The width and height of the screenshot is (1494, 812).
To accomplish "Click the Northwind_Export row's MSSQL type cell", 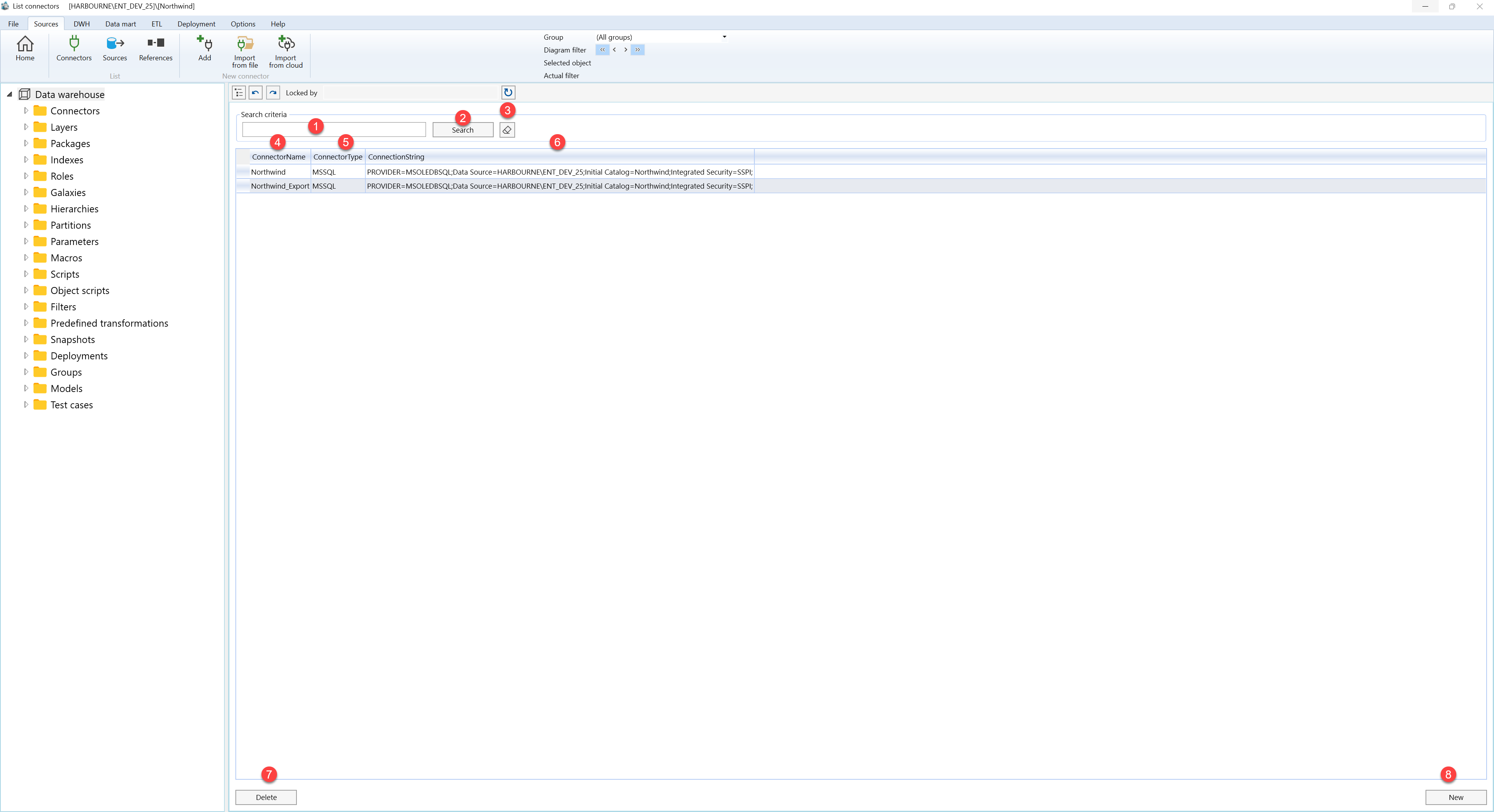I will 338,185.
